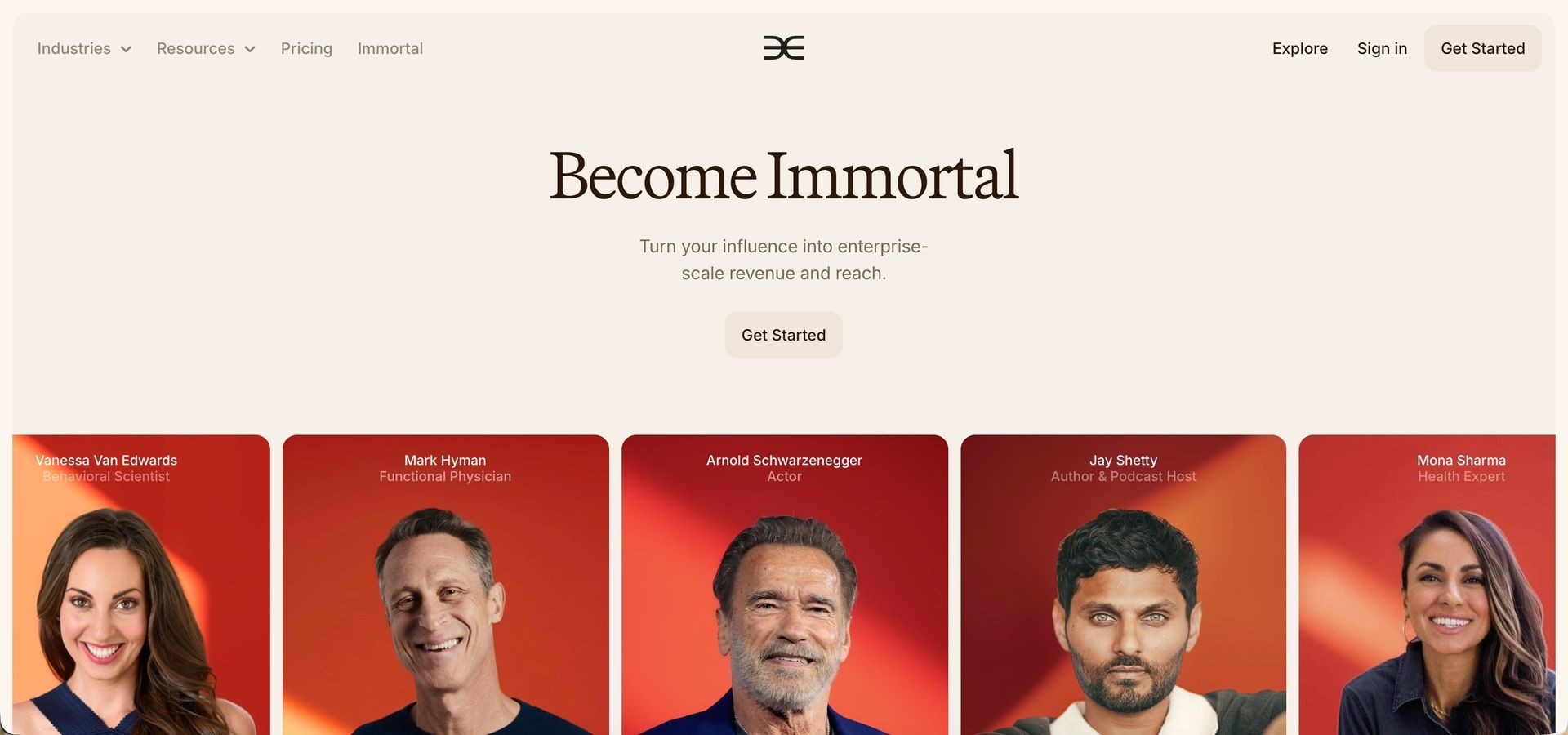1568x735 pixels.
Task: Click the Functional Physician subtitle
Action: pyautogui.click(x=445, y=477)
